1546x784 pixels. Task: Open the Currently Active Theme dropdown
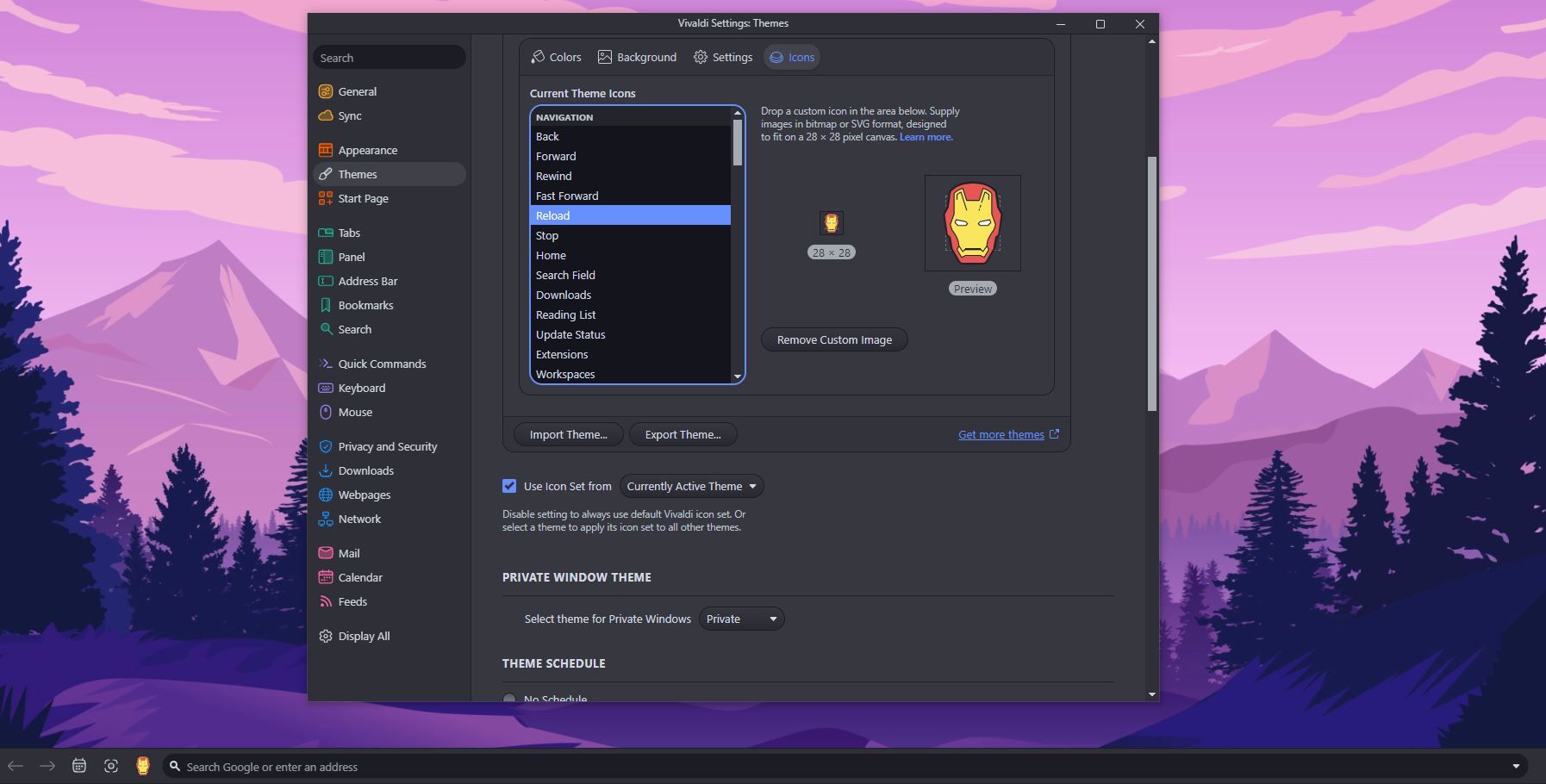point(691,486)
